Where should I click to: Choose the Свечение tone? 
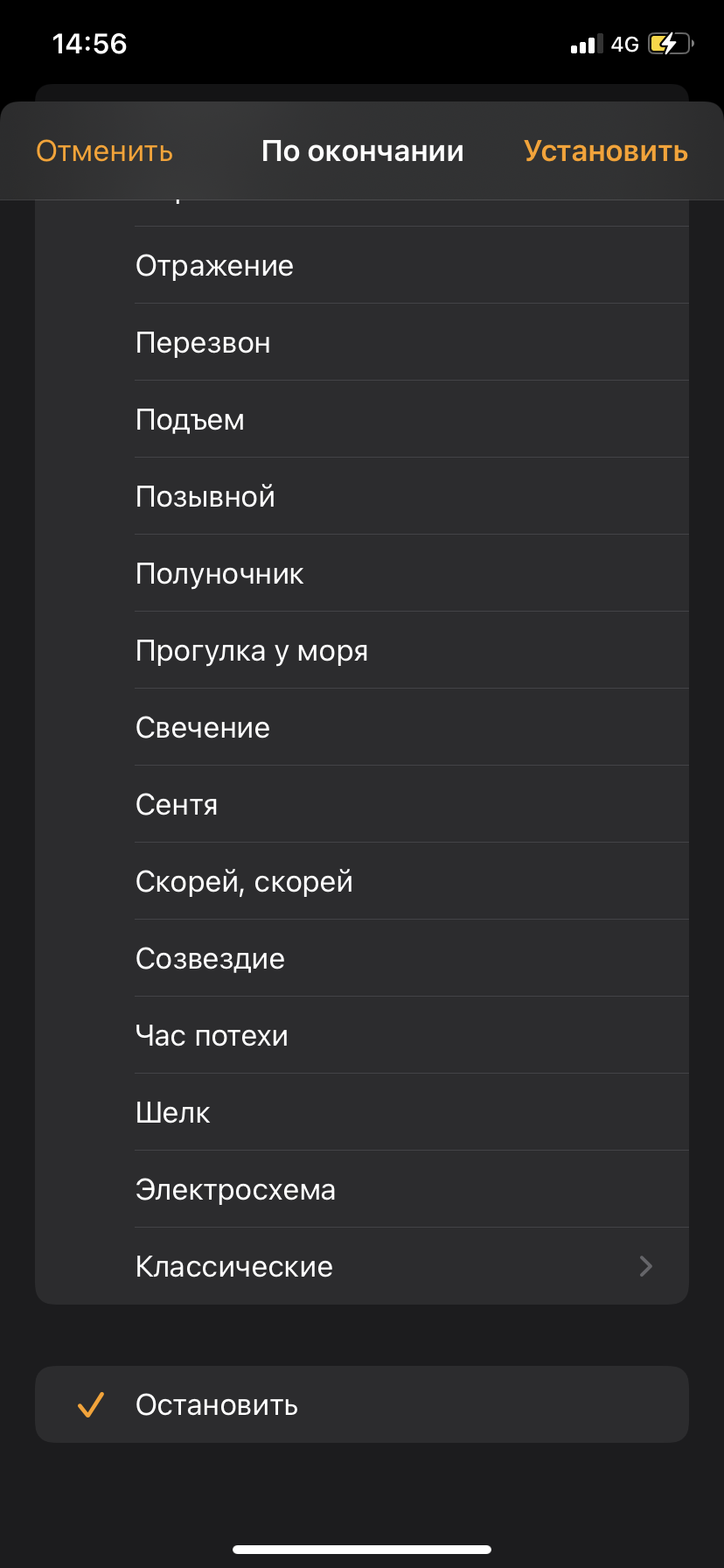(362, 727)
